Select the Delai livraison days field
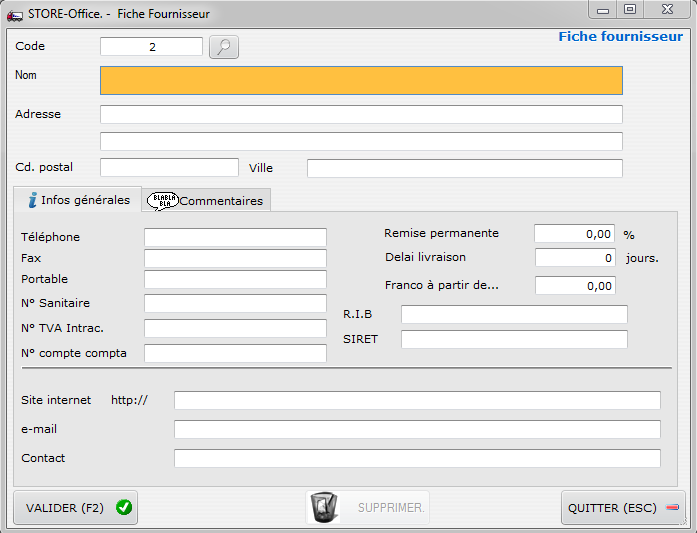Image resolution: width=697 pixels, height=533 pixels. (x=574, y=258)
